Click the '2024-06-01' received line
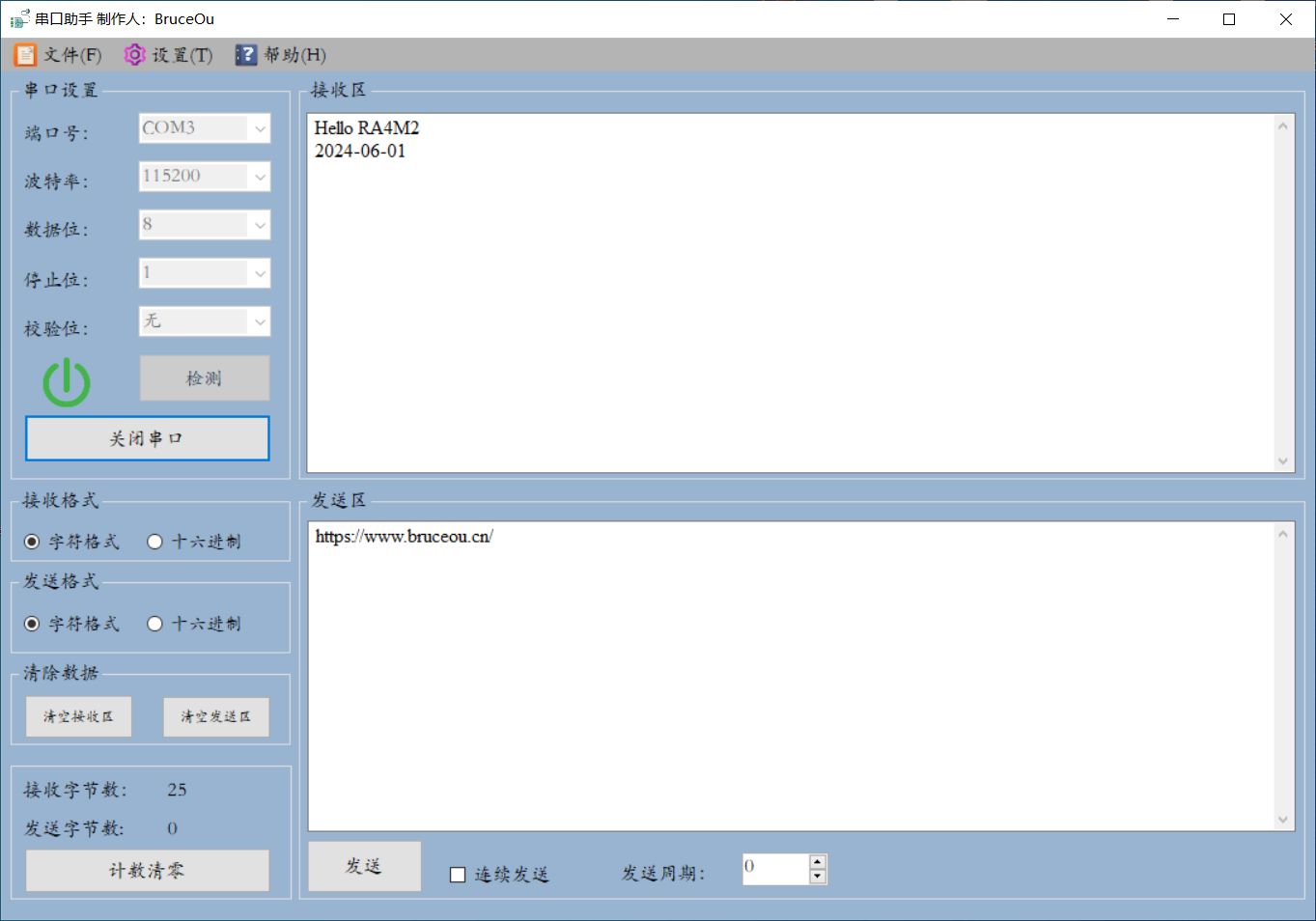Screen dimensions: 1316x921 click(x=360, y=152)
